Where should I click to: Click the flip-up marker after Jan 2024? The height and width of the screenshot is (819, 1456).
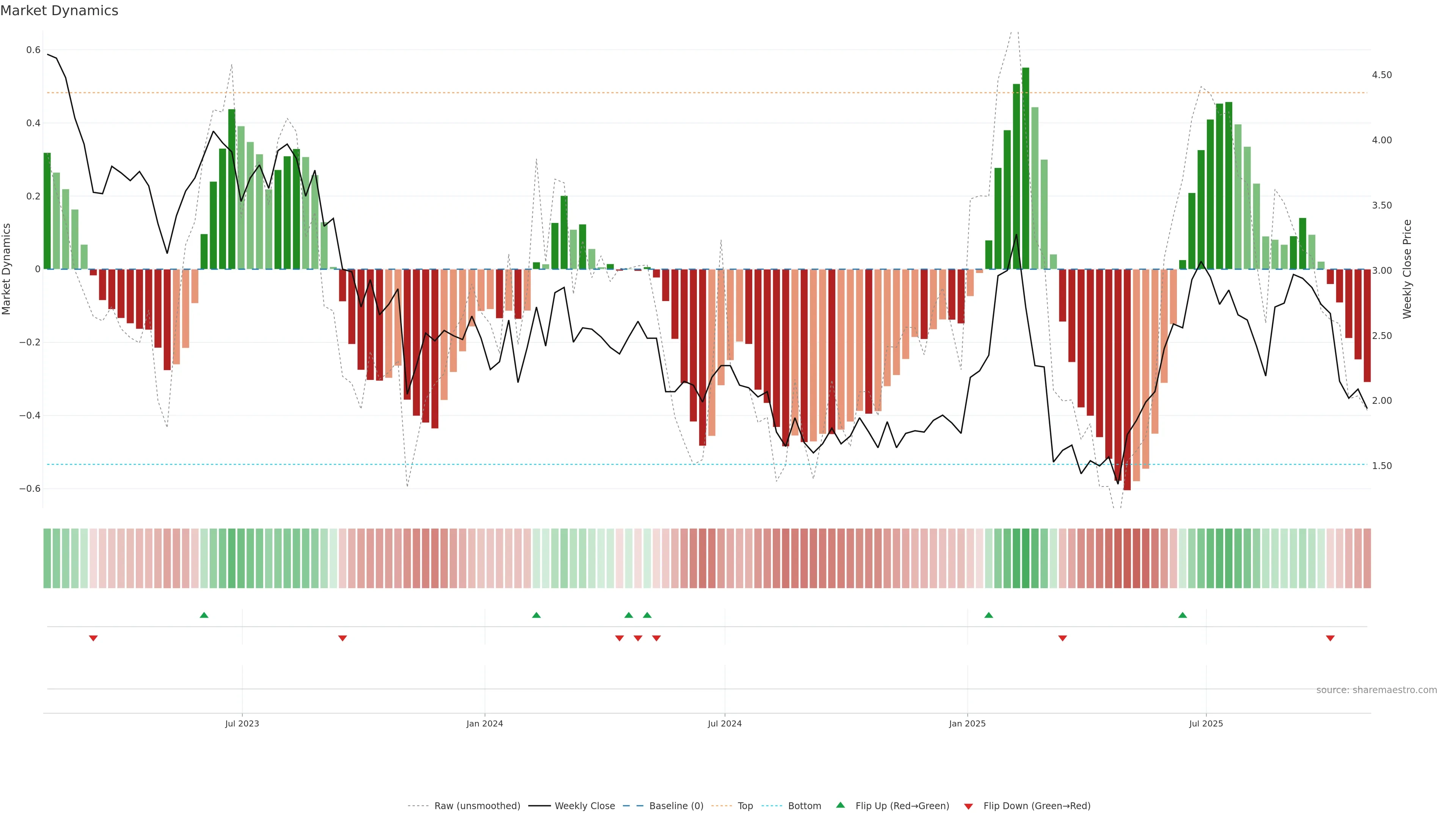point(537,615)
